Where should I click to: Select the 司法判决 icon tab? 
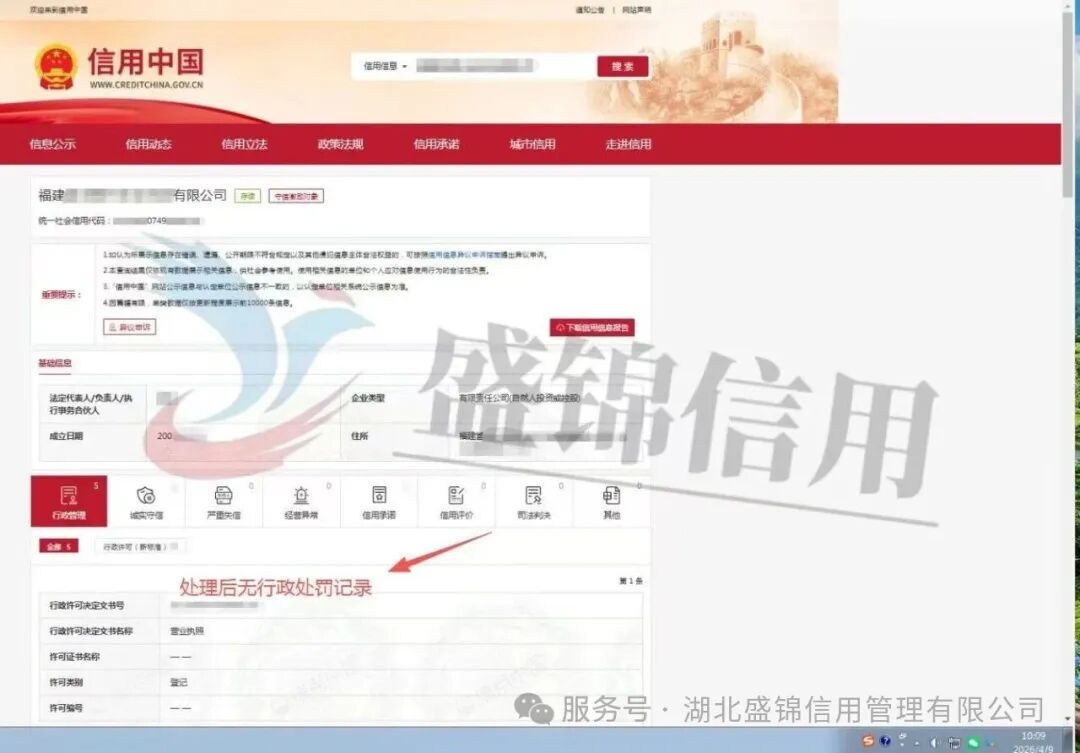(x=534, y=502)
